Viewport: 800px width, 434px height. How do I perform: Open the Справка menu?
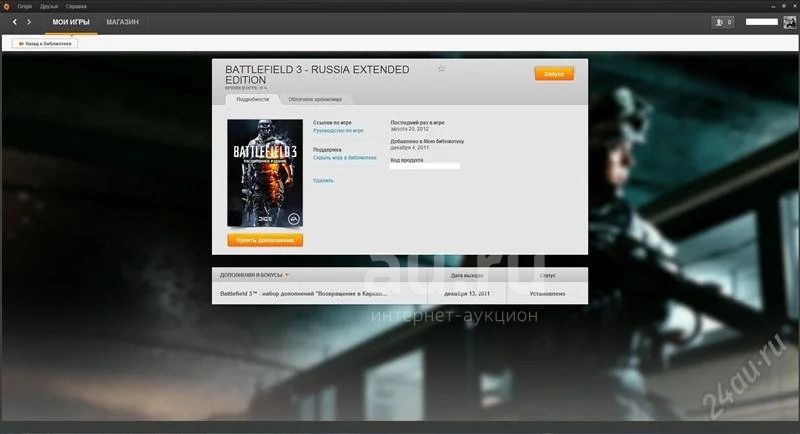[x=76, y=7]
